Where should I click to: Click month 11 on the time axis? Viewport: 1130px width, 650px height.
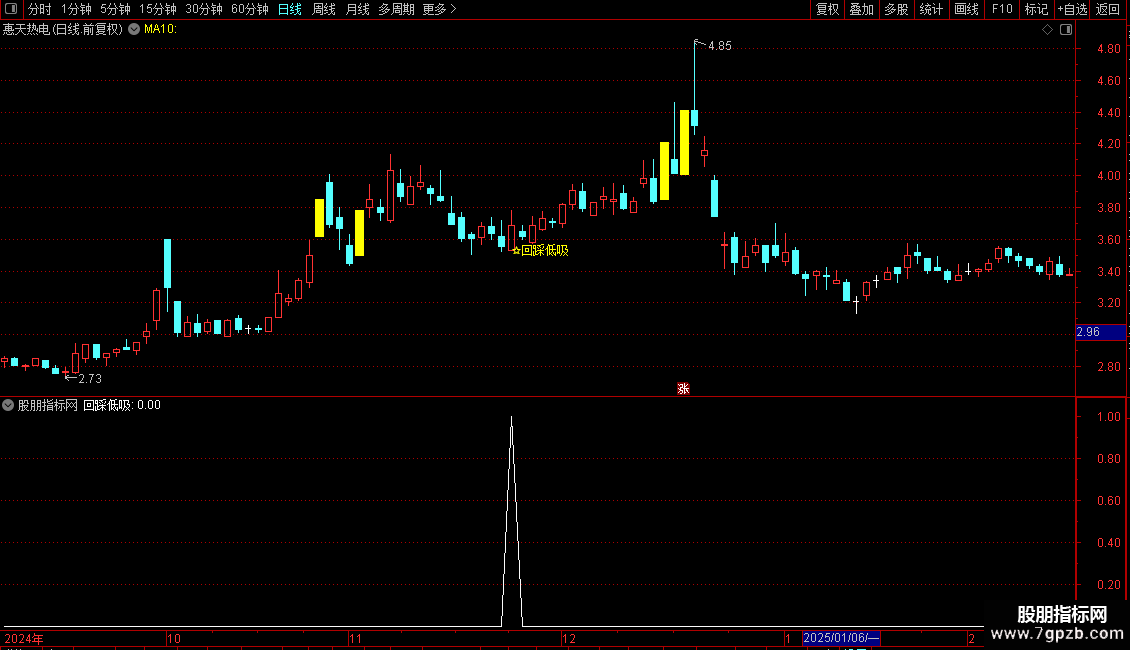coord(355,638)
